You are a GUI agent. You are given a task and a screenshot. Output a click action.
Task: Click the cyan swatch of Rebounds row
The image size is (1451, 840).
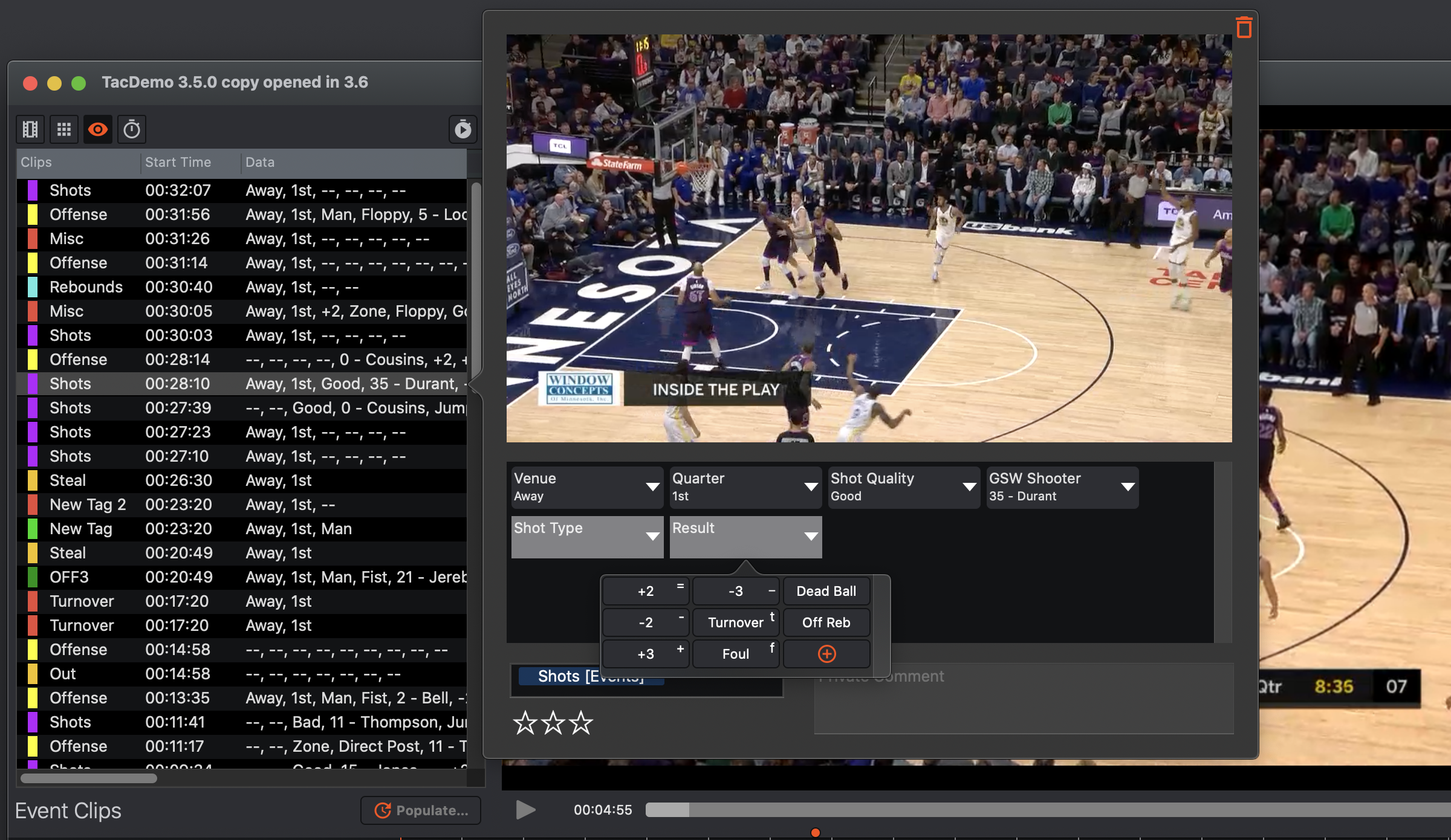click(x=33, y=287)
